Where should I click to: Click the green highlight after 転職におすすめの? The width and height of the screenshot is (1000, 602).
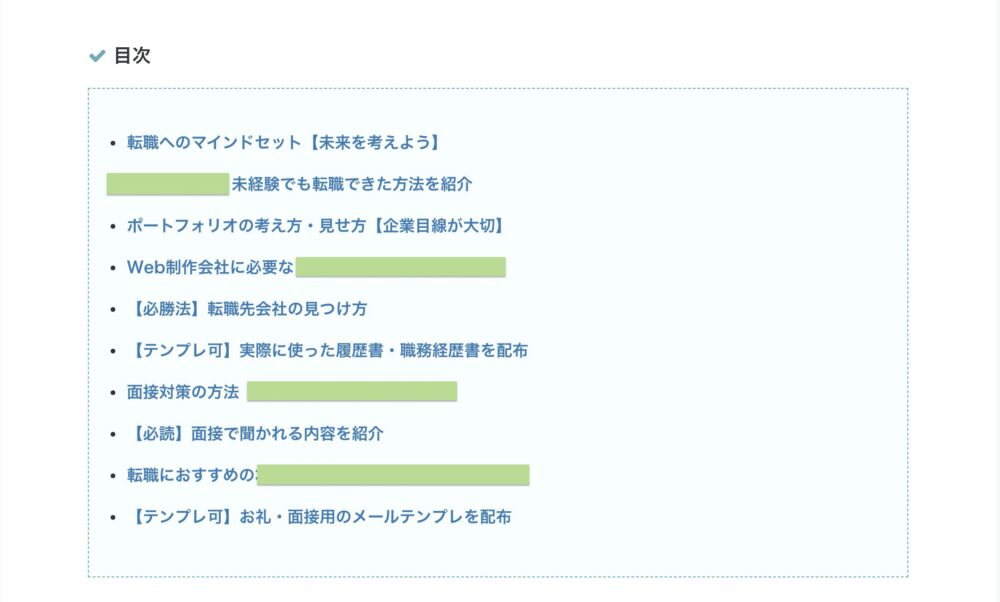(393, 475)
